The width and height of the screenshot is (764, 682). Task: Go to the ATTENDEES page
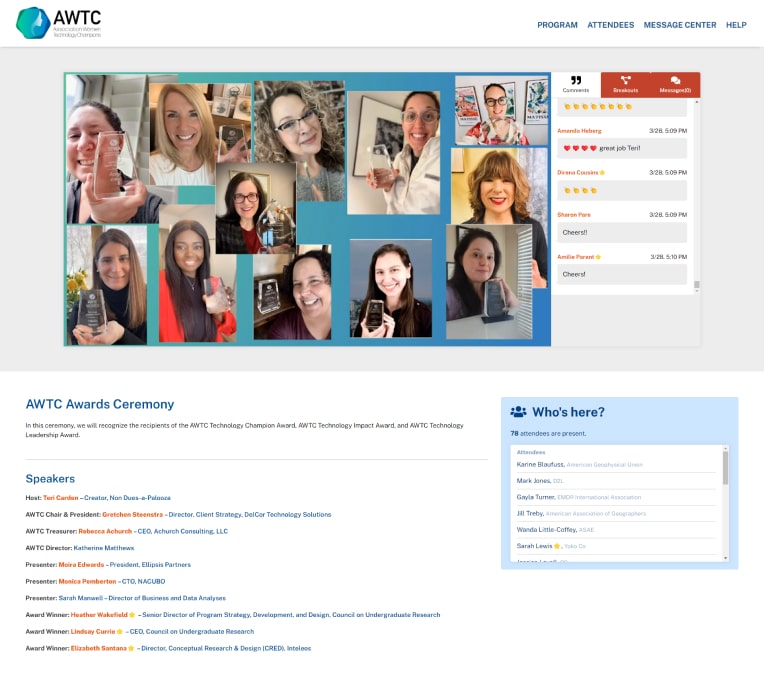click(x=611, y=25)
